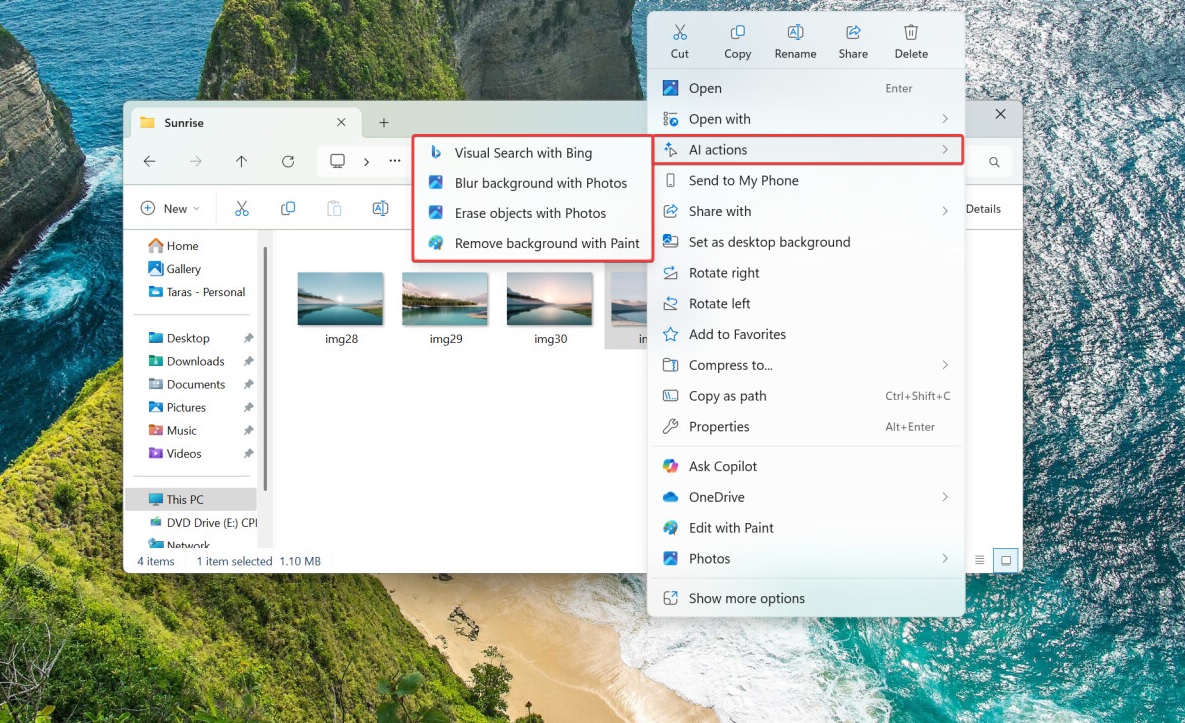The height and width of the screenshot is (723, 1185).
Task: Choose Blur background with Photos
Action: [x=533, y=183]
